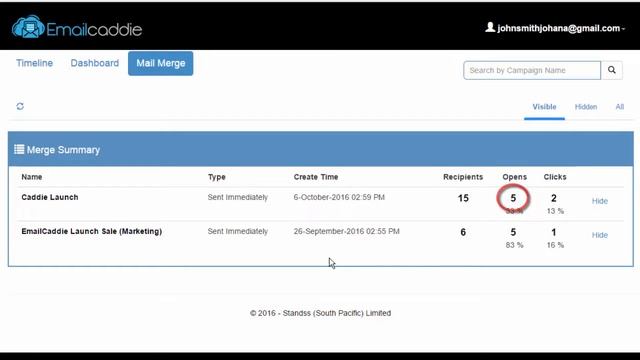This screenshot has width=640, height=360.
Task: Show All campaigns filter
Action: (x=620, y=107)
